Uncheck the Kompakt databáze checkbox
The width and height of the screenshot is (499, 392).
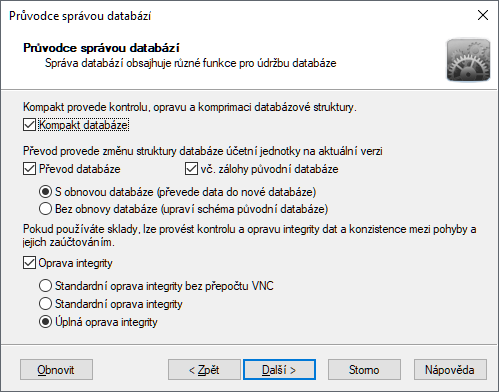29,125
